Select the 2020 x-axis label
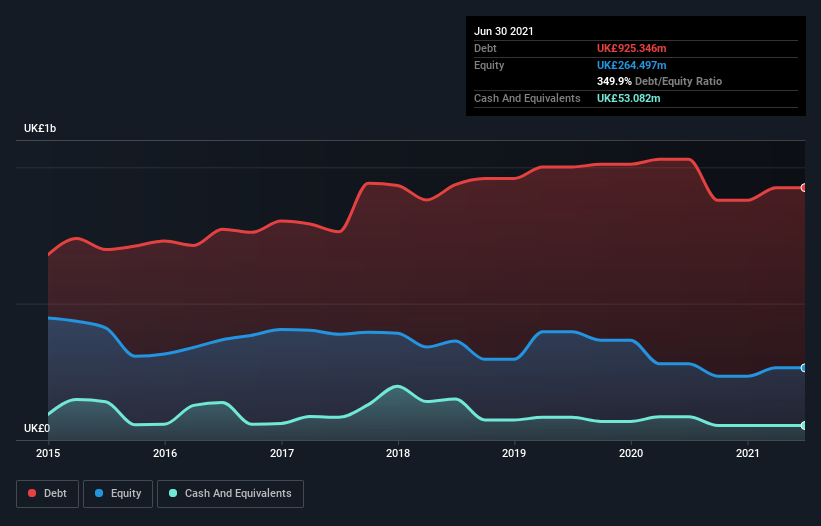This screenshot has width=821, height=526. 631,453
